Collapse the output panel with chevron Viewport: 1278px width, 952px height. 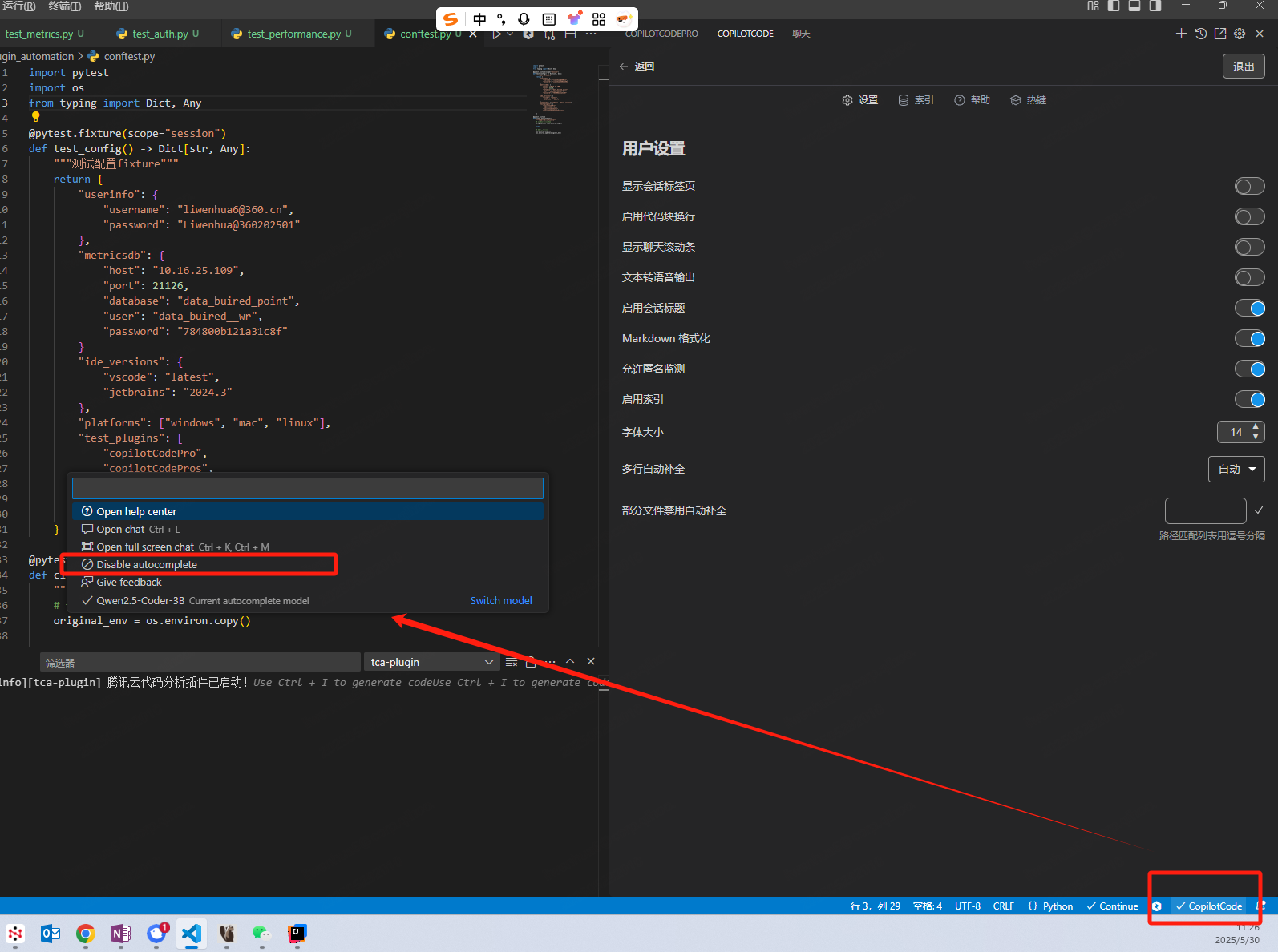[x=570, y=661]
